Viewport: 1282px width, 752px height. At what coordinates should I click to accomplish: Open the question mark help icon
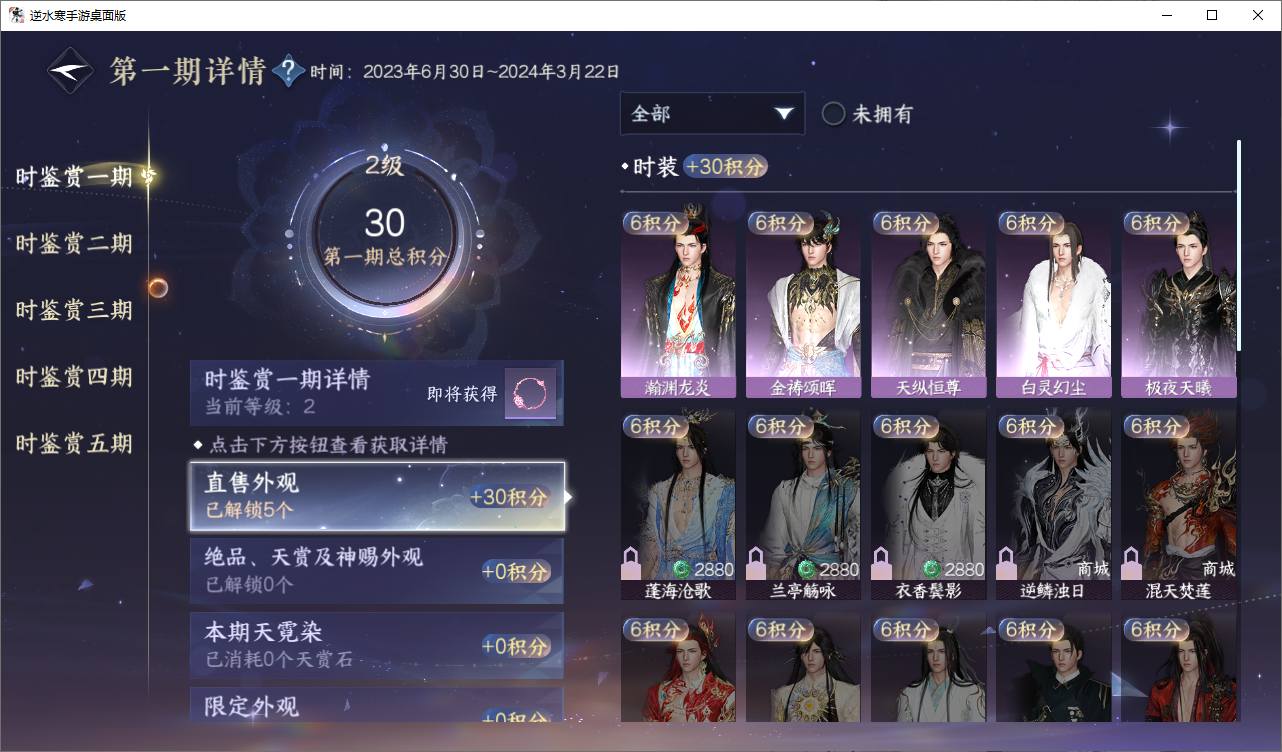288,70
